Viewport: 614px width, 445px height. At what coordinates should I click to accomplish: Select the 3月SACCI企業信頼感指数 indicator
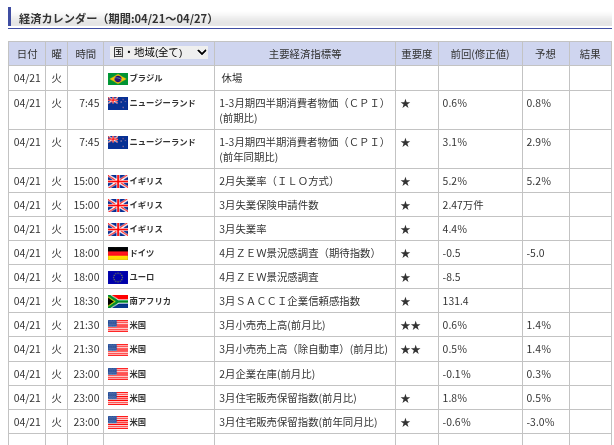(289, 301)
